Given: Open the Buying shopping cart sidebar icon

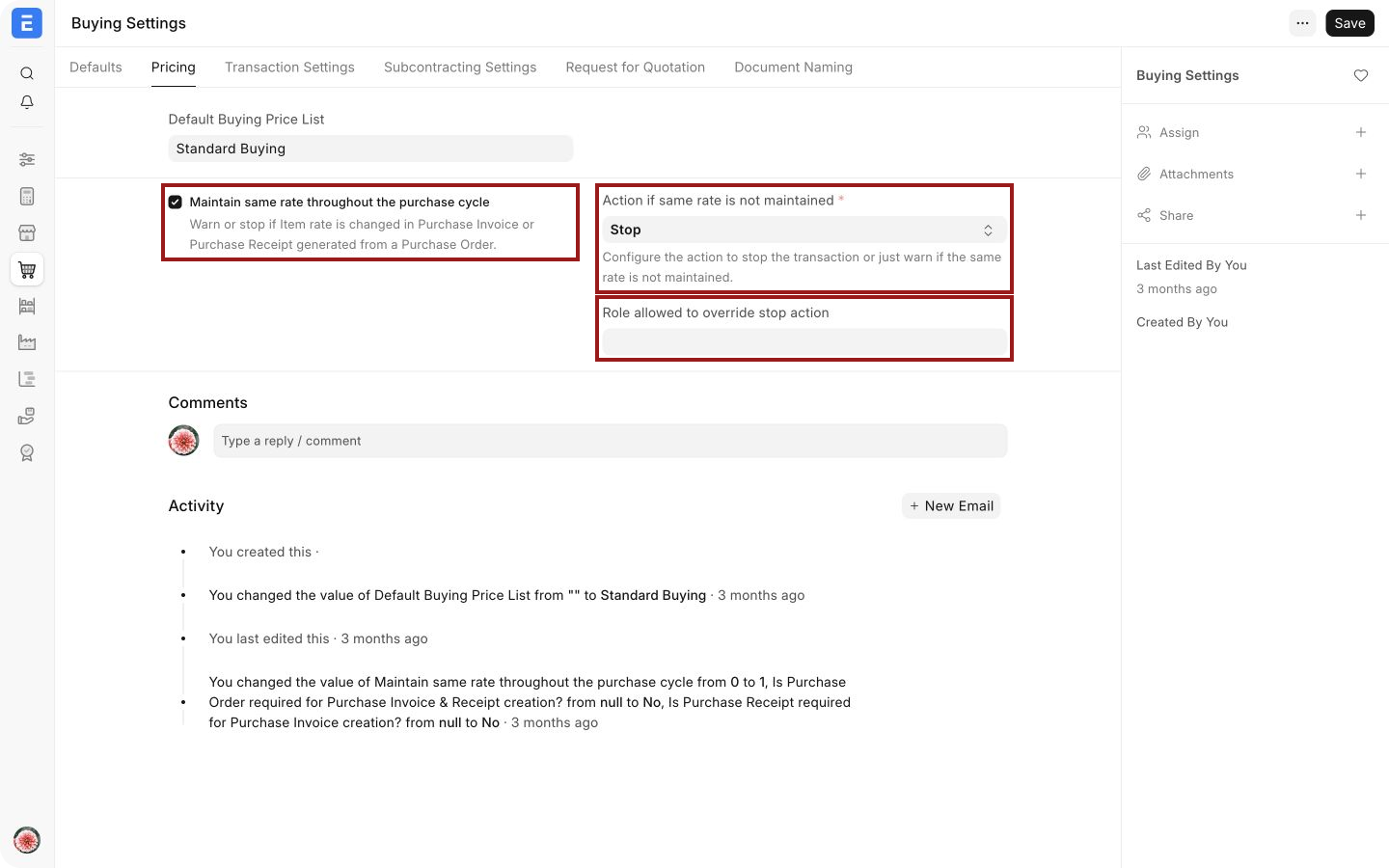Looking at the screenshot, I should coord(27,270).
